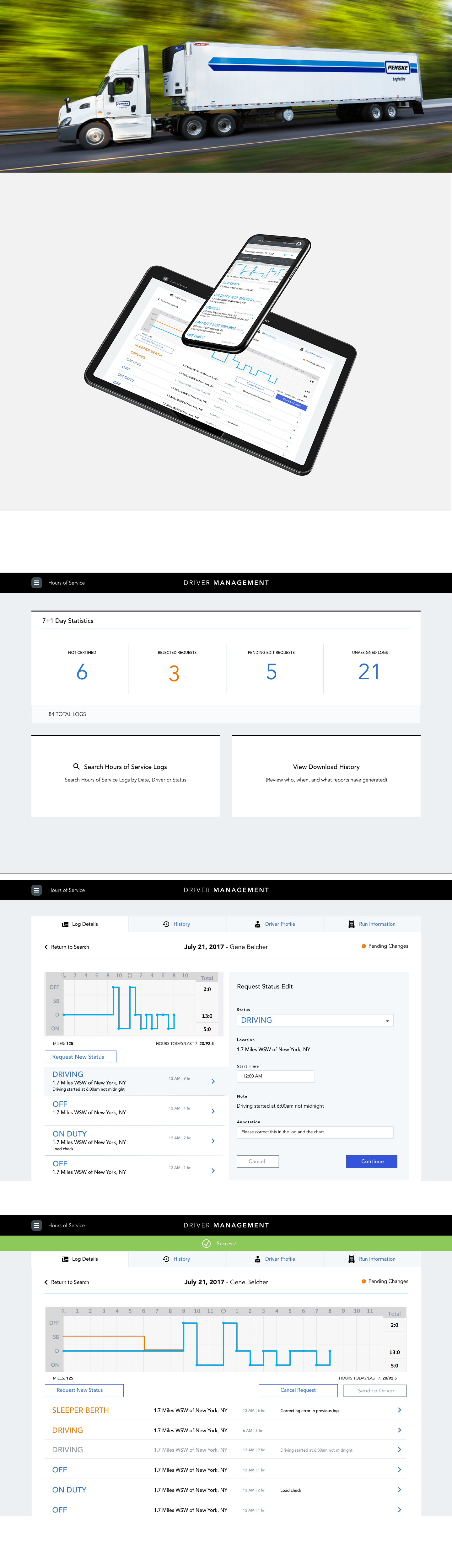Expand the ON DUTY Load check entry chevron
The image size is (452, 1568).
point(213,1141)
